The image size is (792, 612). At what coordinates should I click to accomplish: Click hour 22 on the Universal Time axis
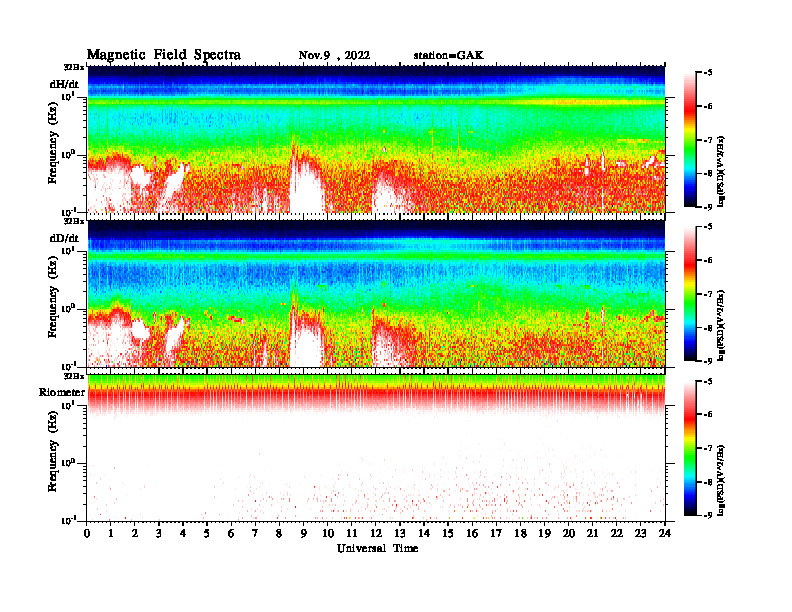point(617,533)
